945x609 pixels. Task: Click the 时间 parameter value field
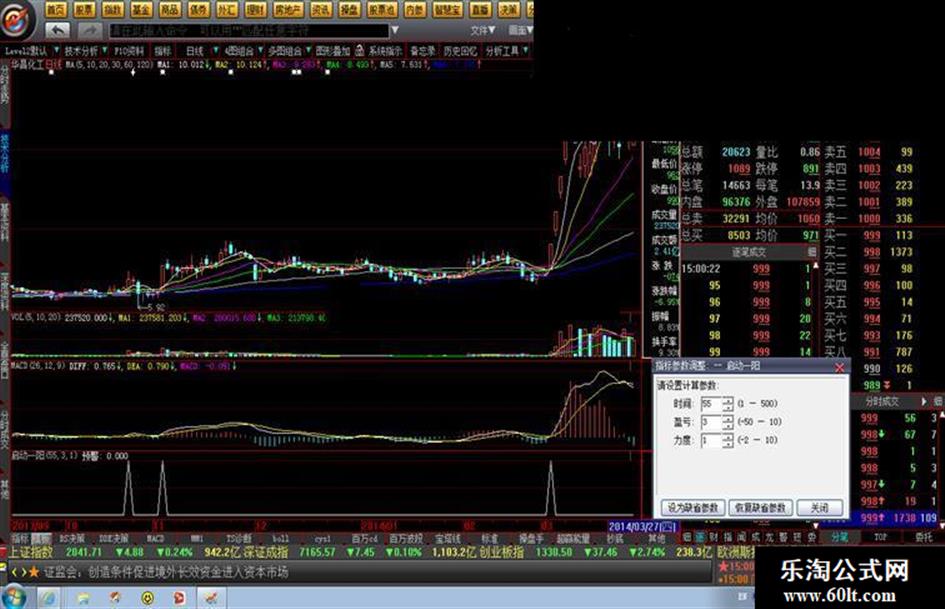point(711,403)
